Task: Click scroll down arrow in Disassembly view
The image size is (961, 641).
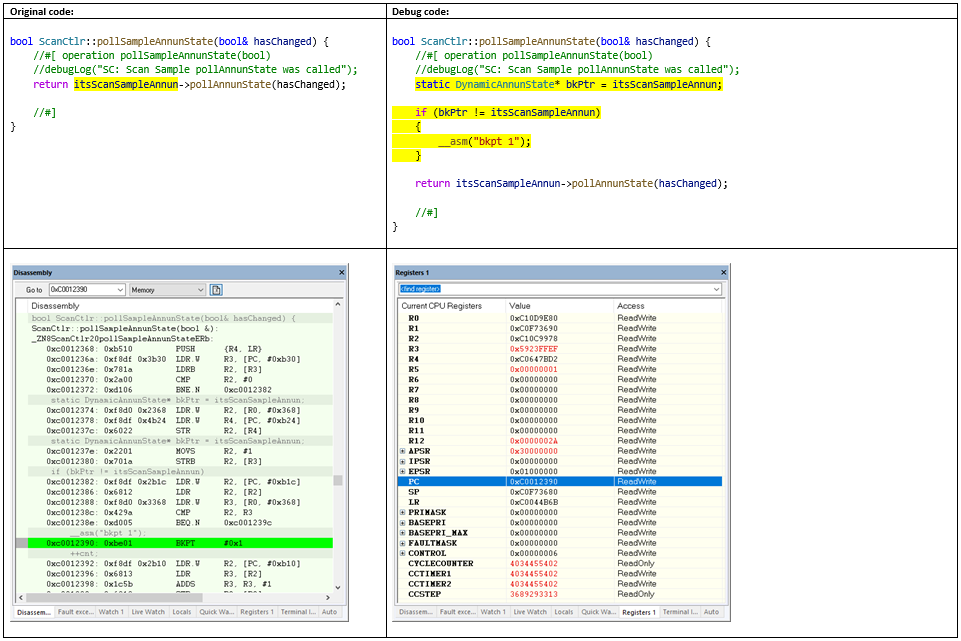Action: tap(338, 588)
